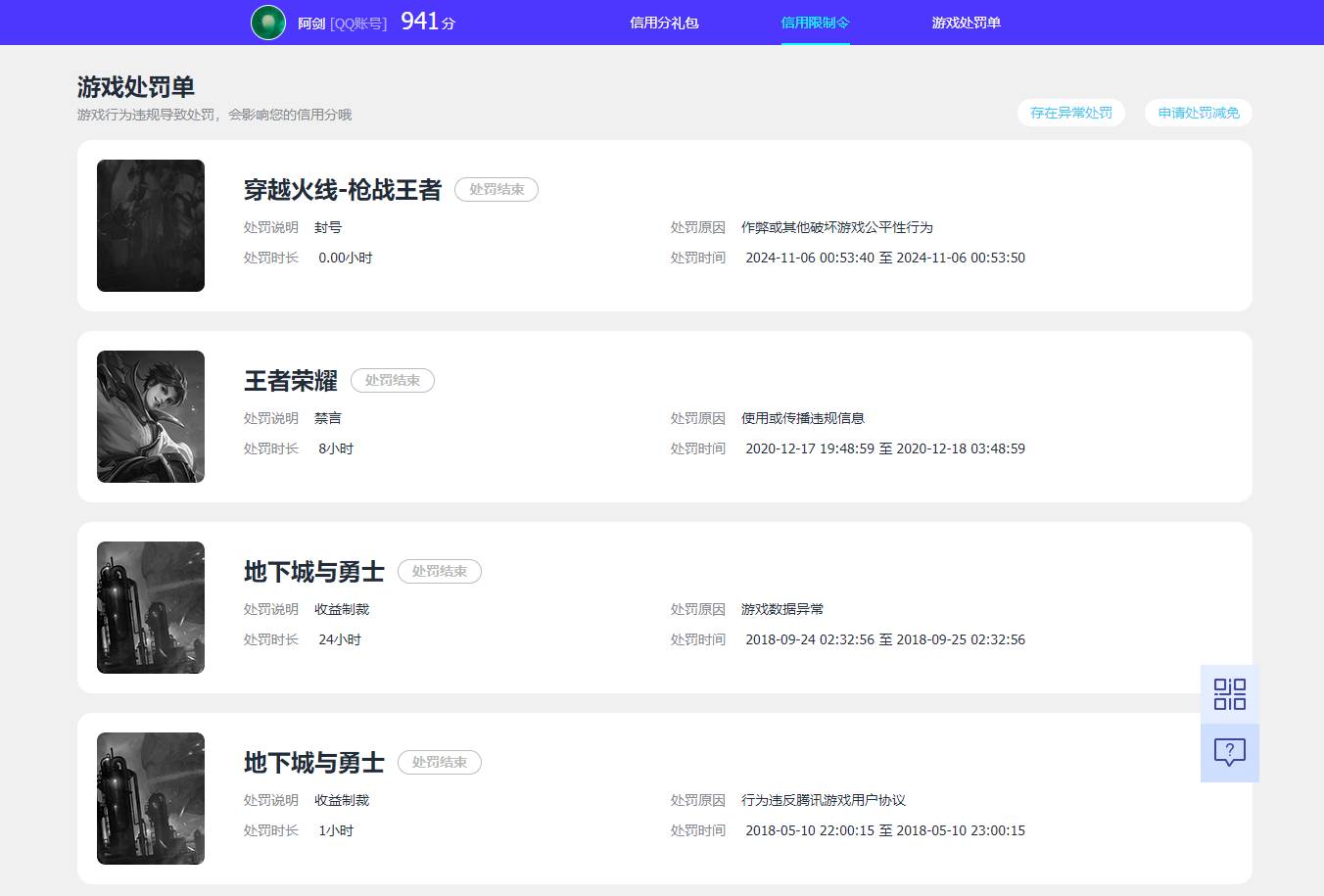Select the 信用限制令 navigation tab
This screenshot has height=896, width=1324.
point(816,22)
